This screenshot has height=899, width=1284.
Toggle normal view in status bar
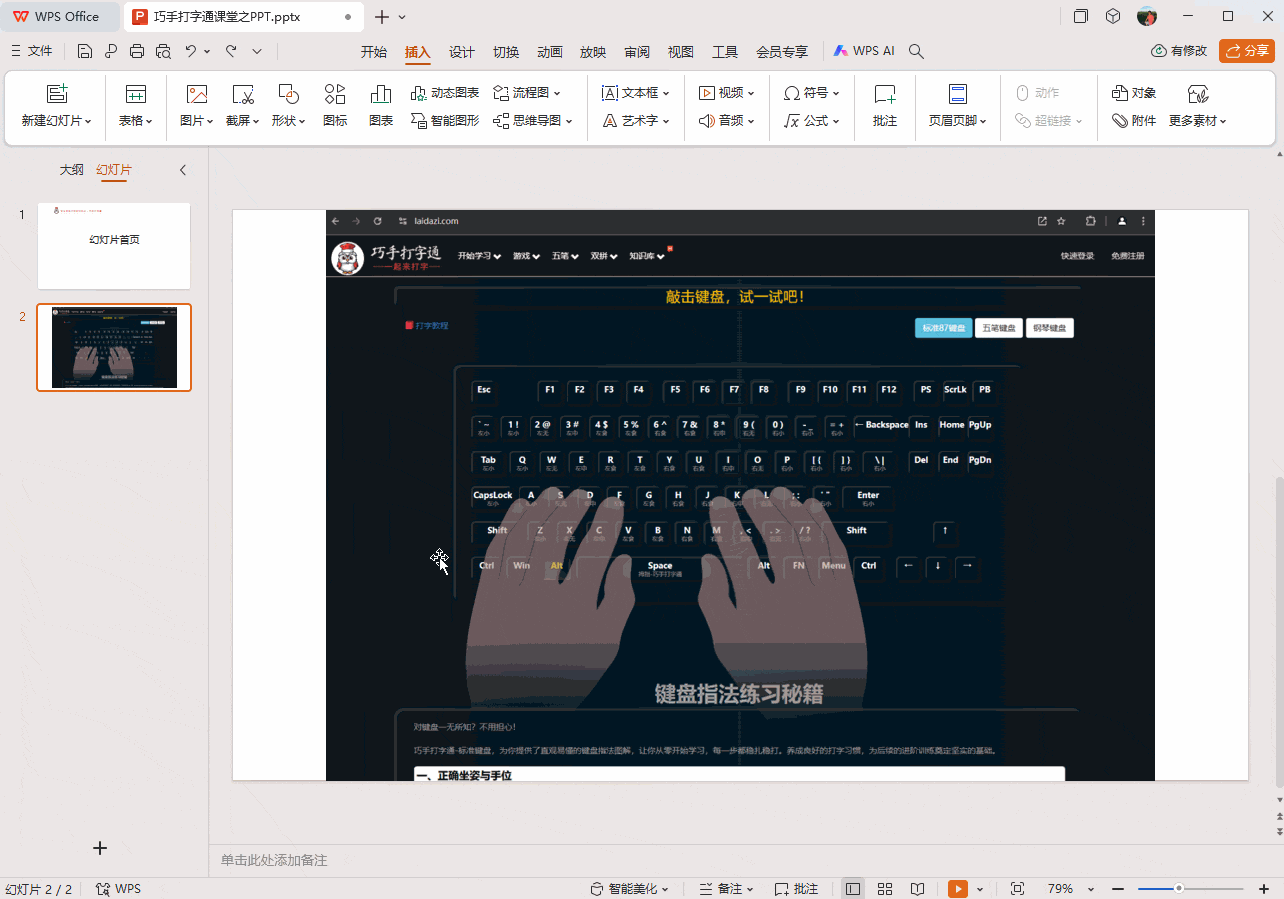[x=853, y=889]
